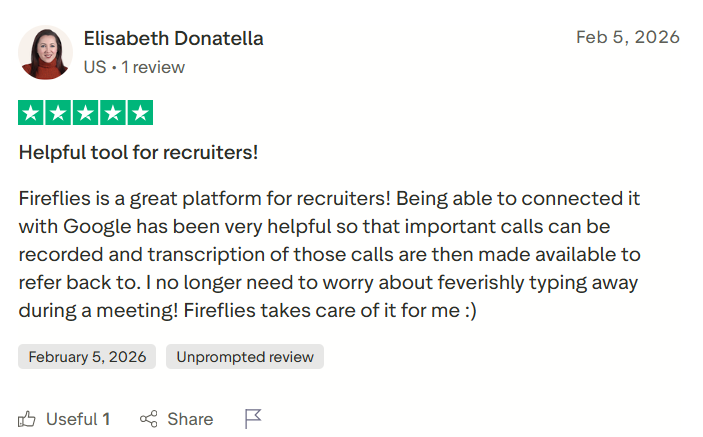
Task: Click the "Feb 5, 2026" date at top right
Action: pyautogui.click(x=627, y=38)
